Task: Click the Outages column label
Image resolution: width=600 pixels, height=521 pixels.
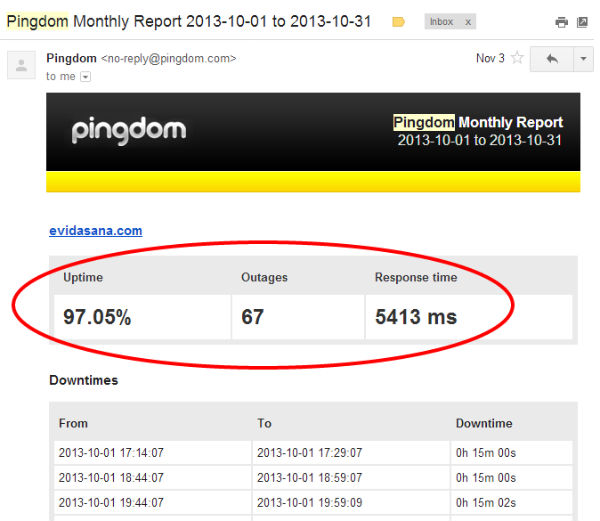Action: (x=264, y=277)
